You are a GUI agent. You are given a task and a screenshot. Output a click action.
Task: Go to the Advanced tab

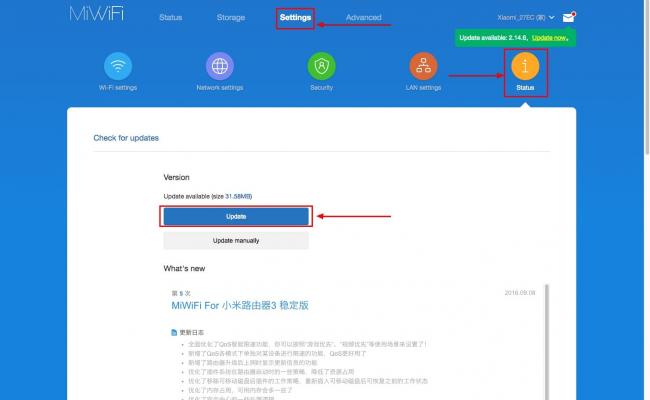coord(363,18)
